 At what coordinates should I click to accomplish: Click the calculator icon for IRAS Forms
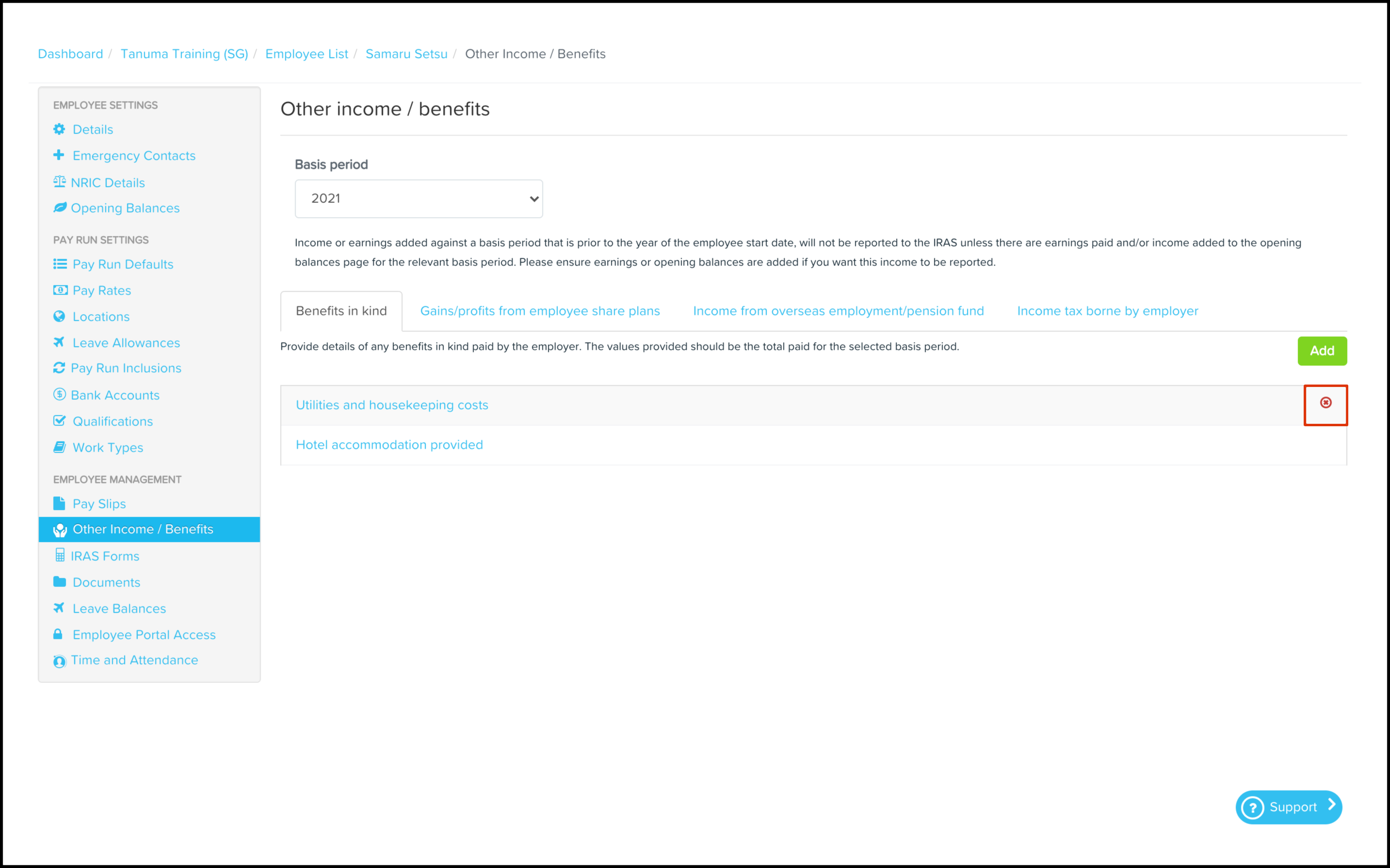[x=60, y=555]
